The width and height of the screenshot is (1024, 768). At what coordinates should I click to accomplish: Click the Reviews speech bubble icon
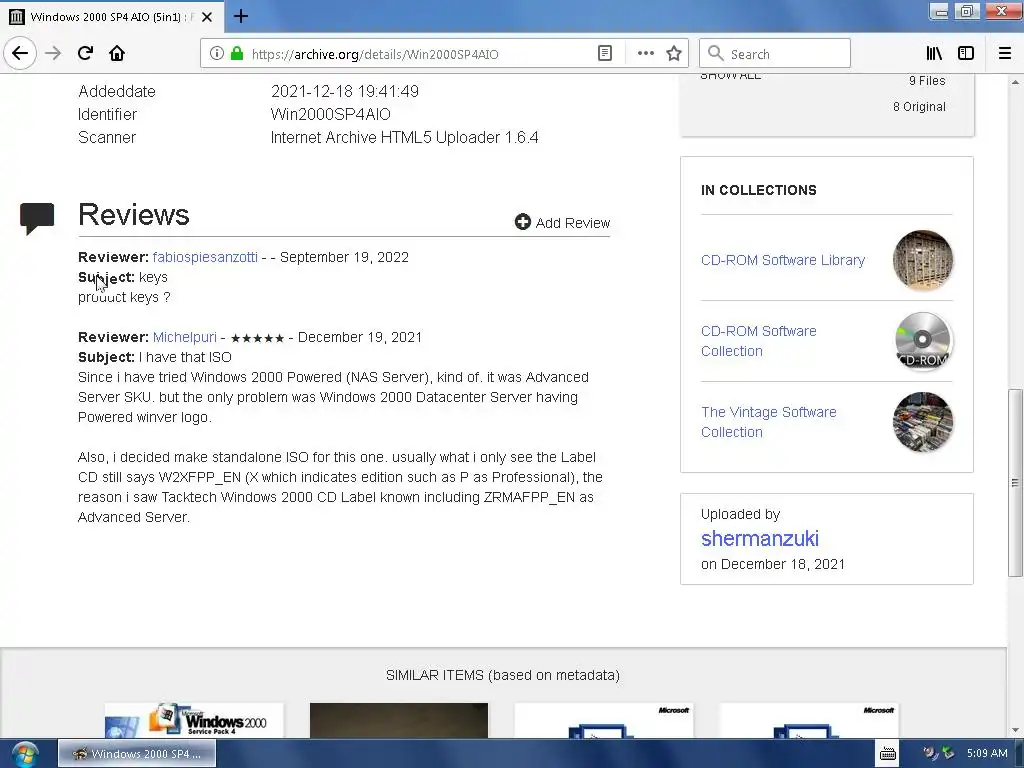click(37, 218)
